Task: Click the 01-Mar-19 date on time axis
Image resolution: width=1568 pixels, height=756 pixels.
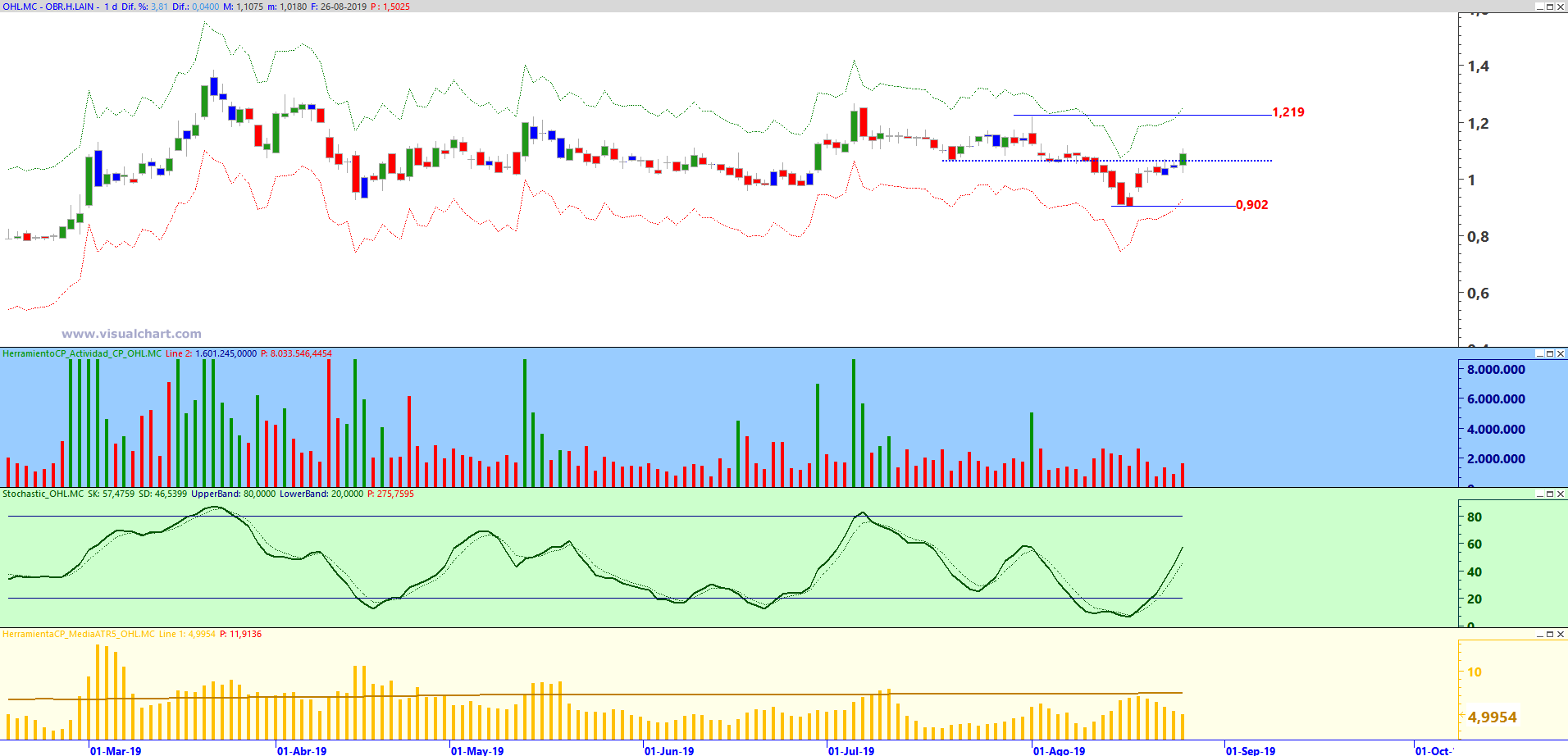Action: coord(116,750)
